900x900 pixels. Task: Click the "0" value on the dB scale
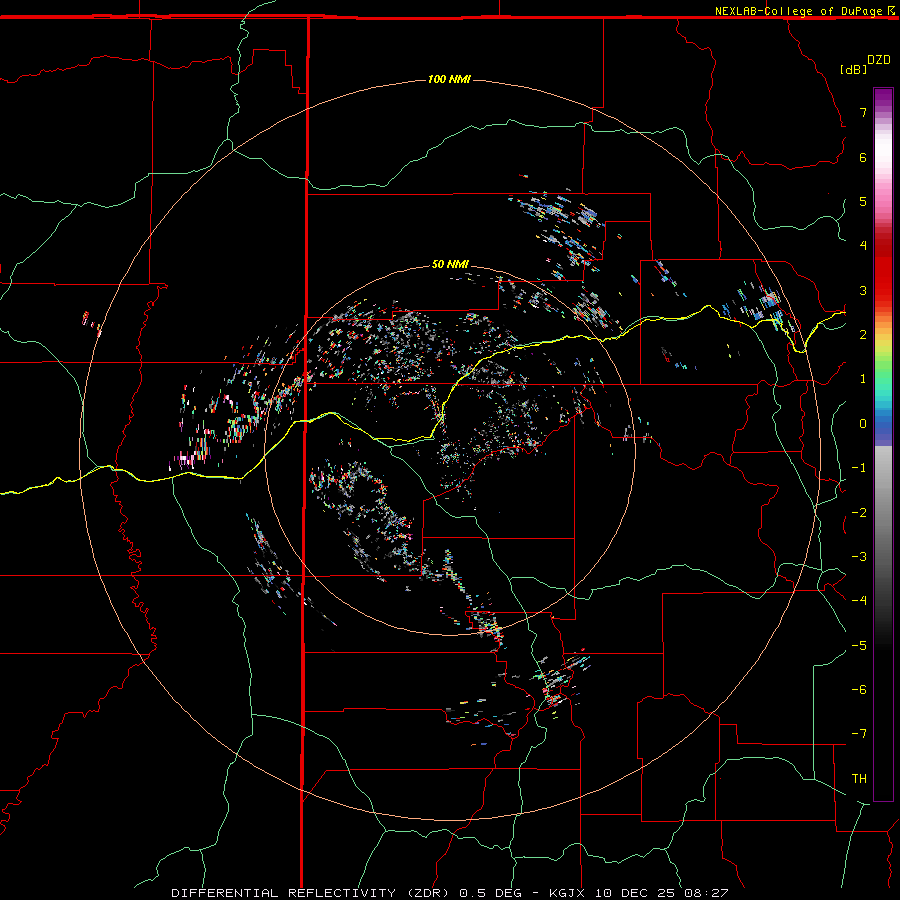(x=863, y=424)
